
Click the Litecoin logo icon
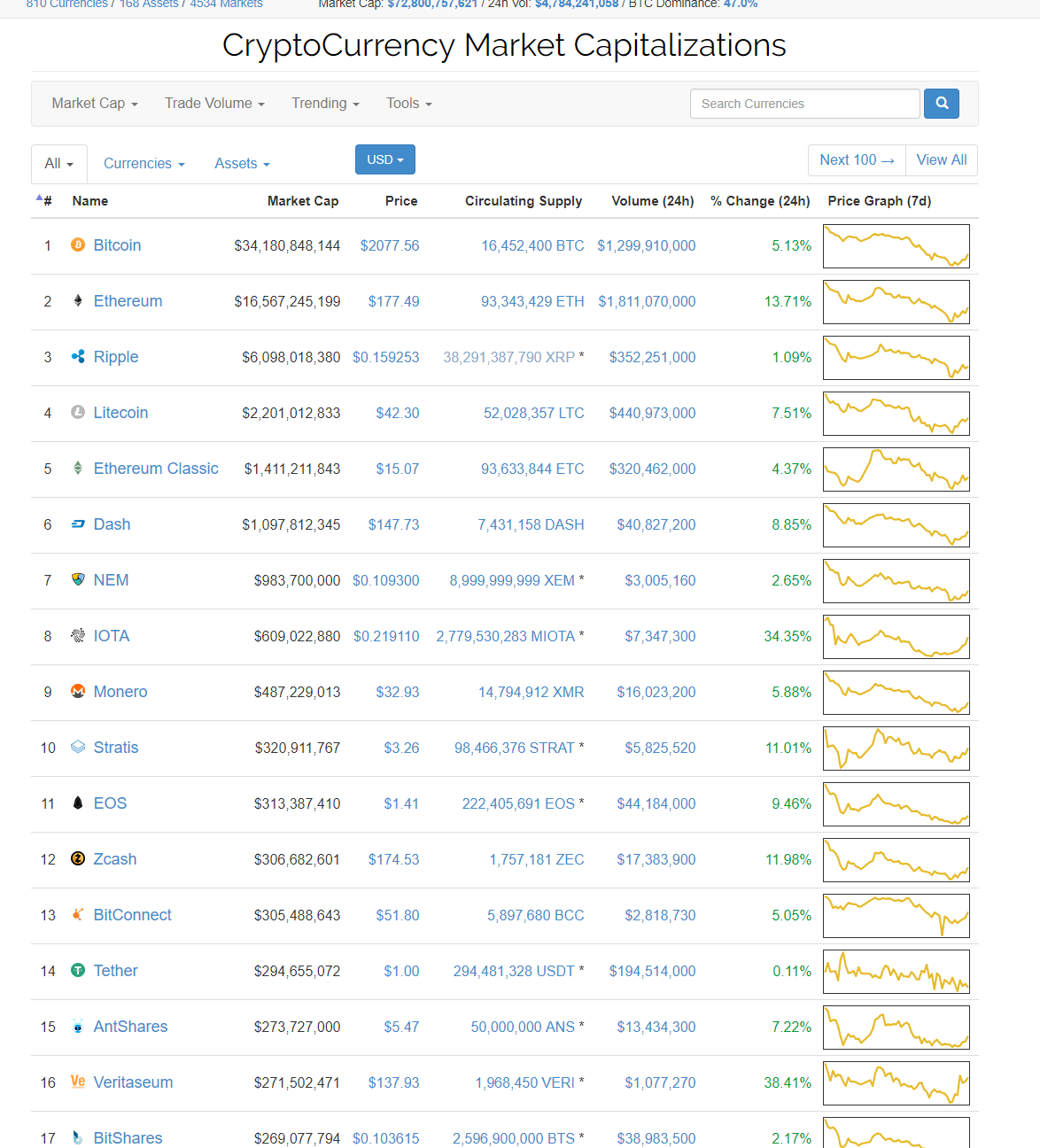pyautogui.click(x=78, y=412)
